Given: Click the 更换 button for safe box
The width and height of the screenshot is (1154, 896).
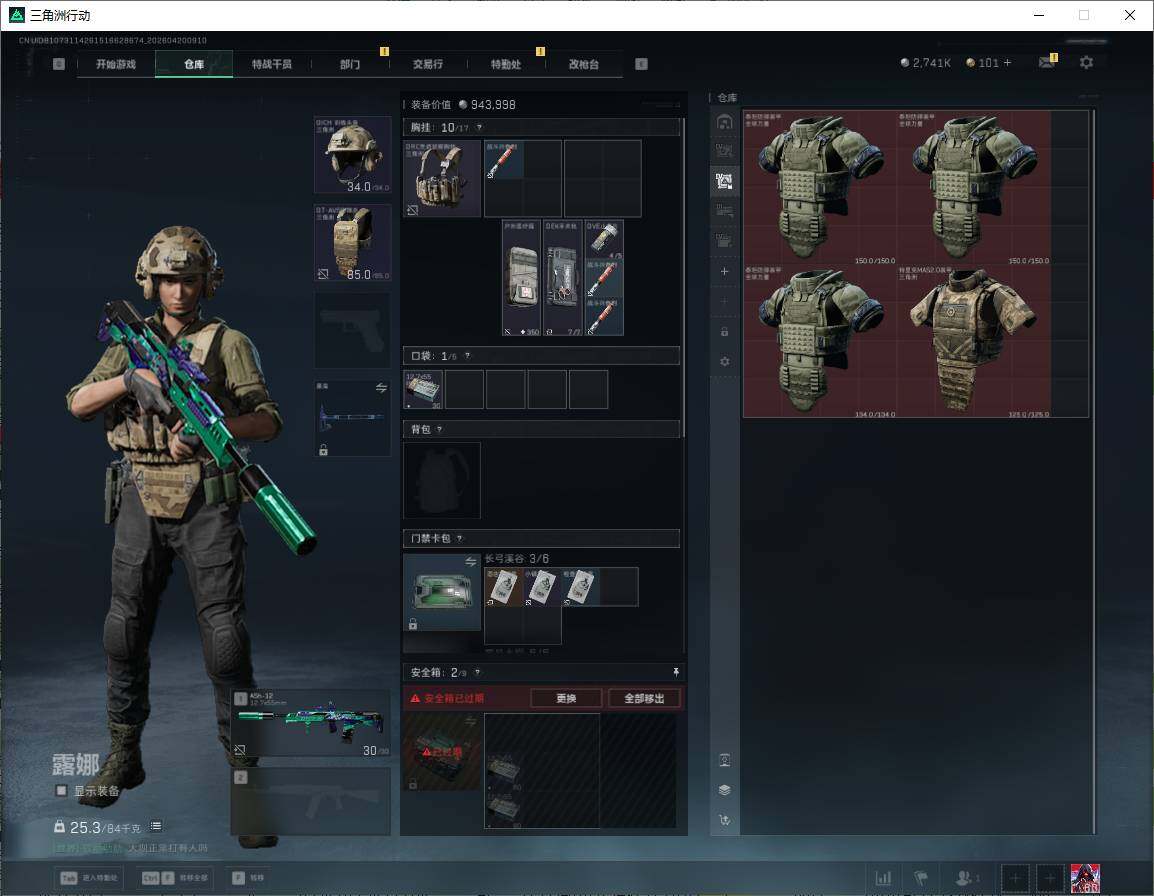Looking at the screenshot, I should coord(567,698).
